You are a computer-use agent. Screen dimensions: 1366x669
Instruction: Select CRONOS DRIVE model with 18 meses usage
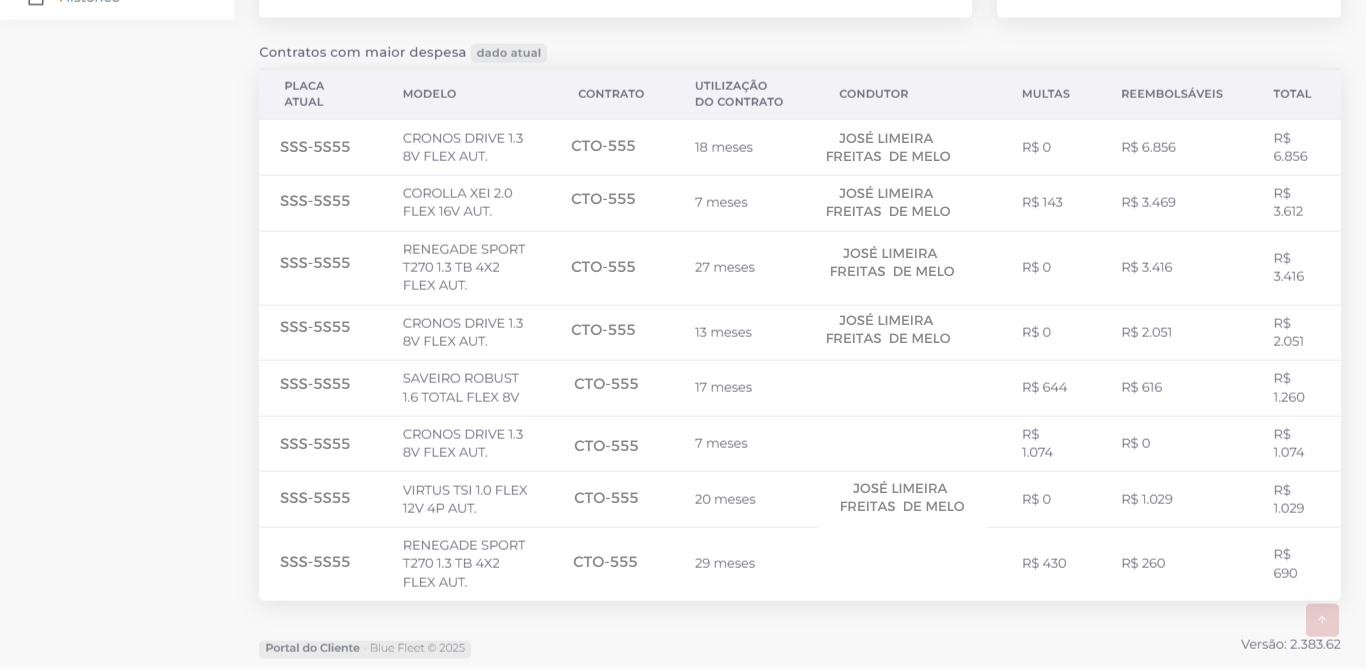(x=463, y=147)
